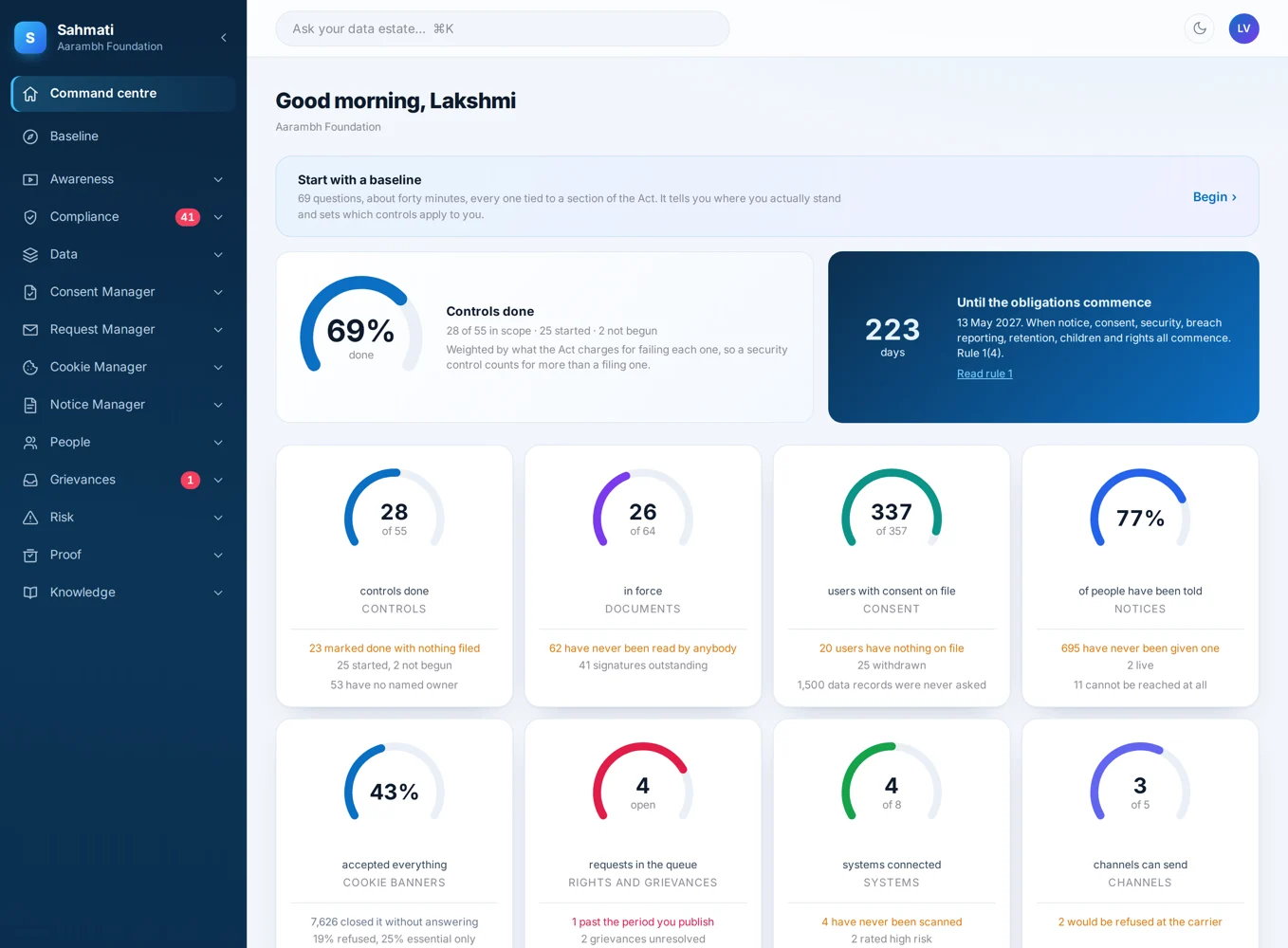Click the 223 days countdown
The image size is (1288, 948).
[892, 336]
